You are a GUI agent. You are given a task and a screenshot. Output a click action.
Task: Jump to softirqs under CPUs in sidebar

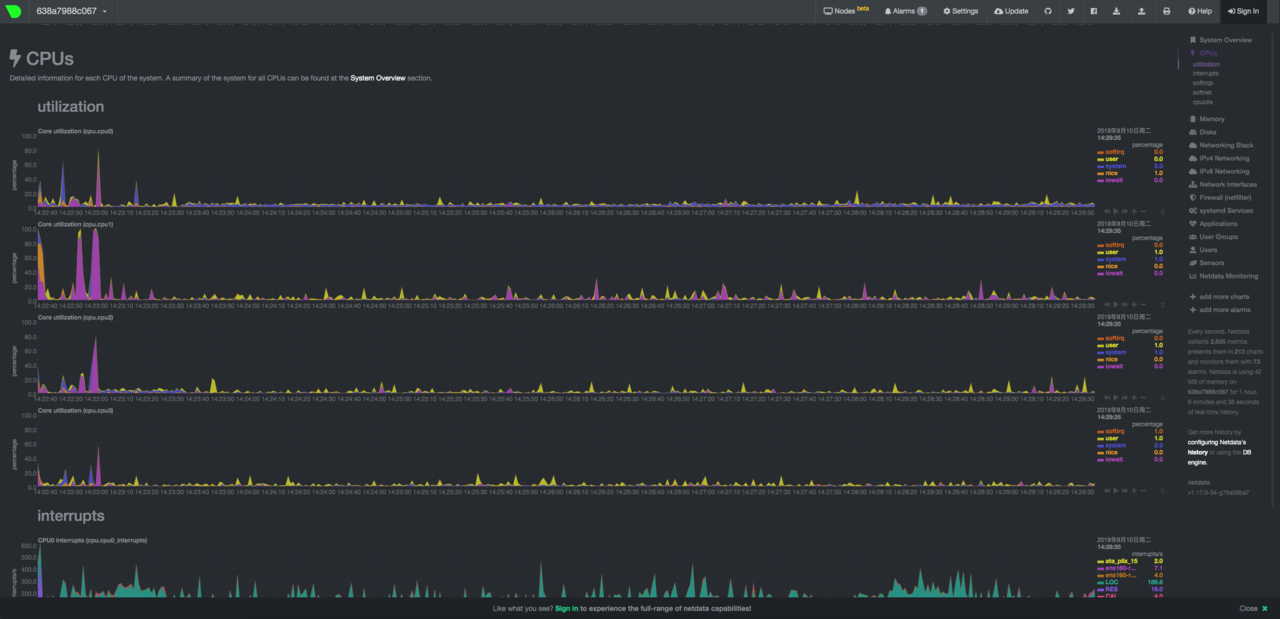(1203, 83)
